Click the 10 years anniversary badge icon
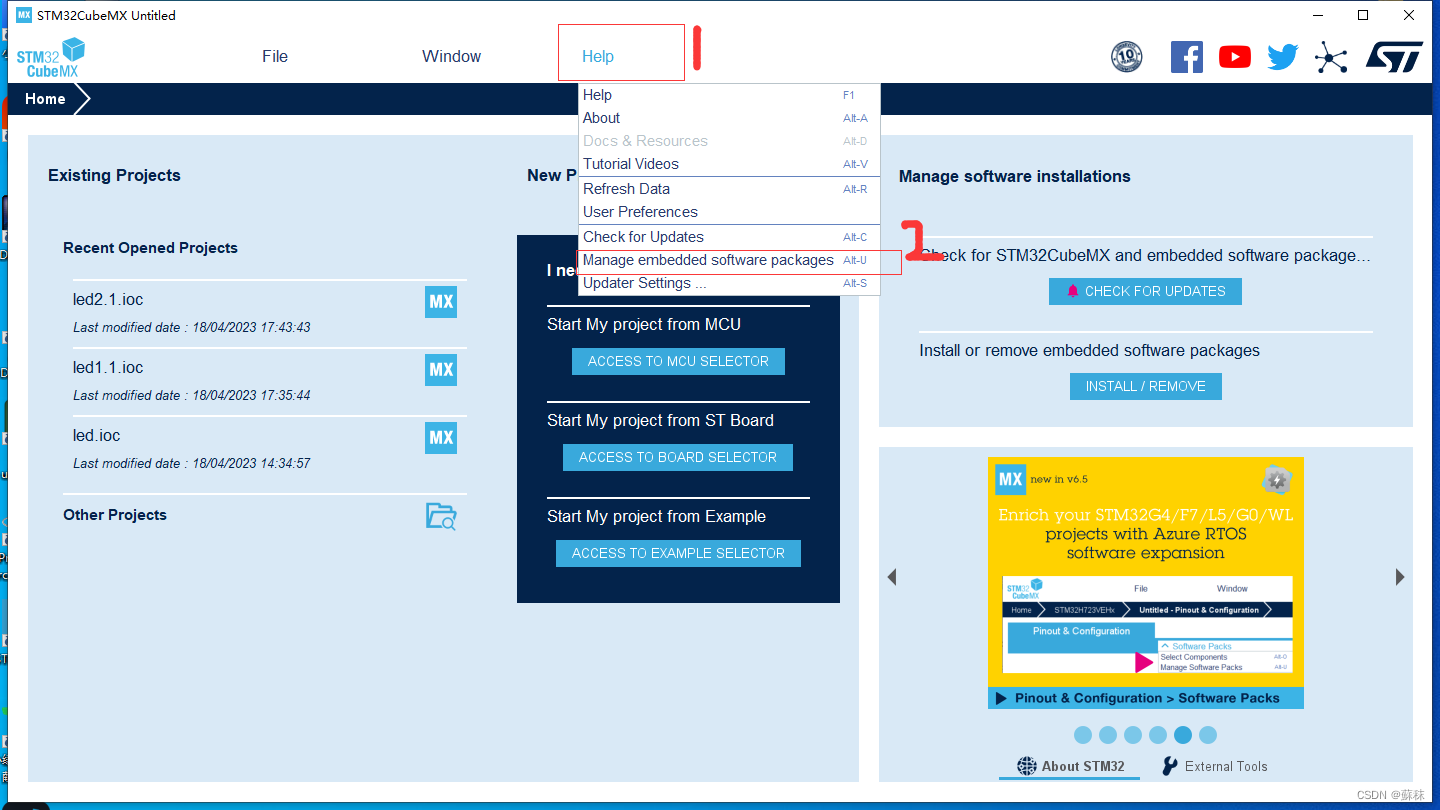The height and width of the screenshot is (810, 1440). [1127, 57]
